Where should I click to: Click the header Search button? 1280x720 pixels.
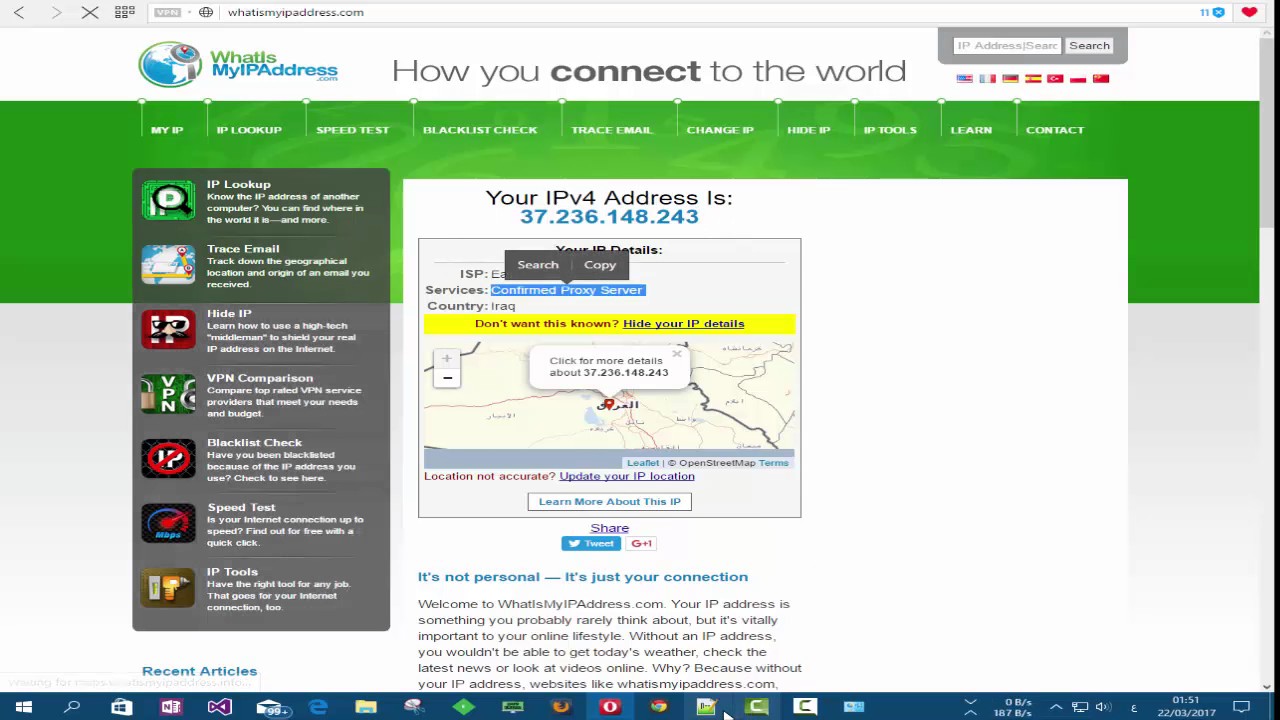[1089, 45]
